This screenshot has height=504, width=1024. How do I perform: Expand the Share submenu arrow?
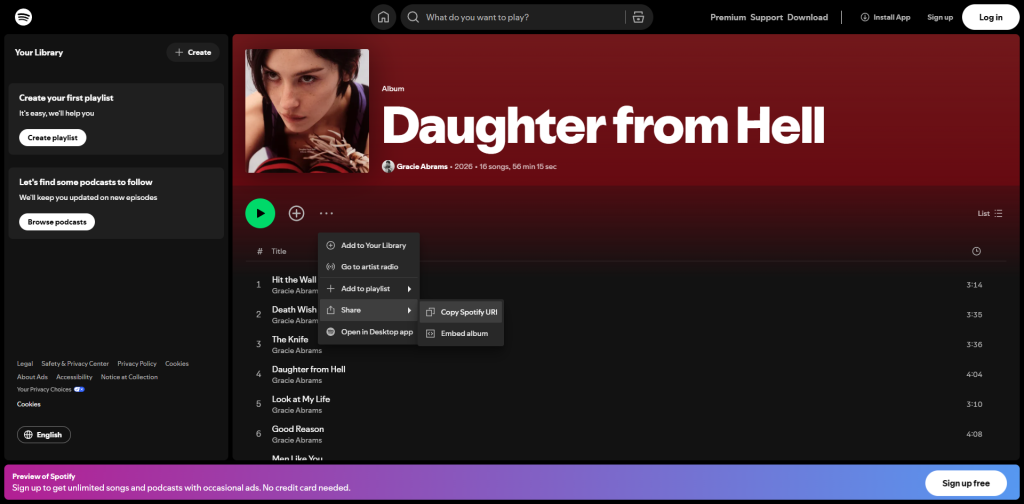click(409, 310)
